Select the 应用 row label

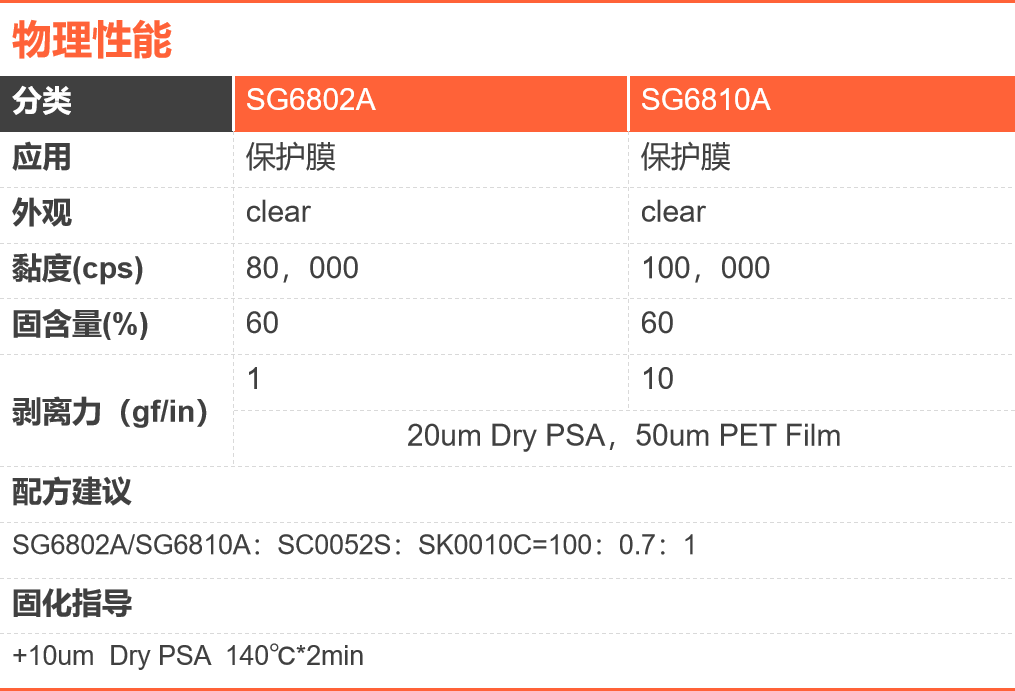pos(42,157)
